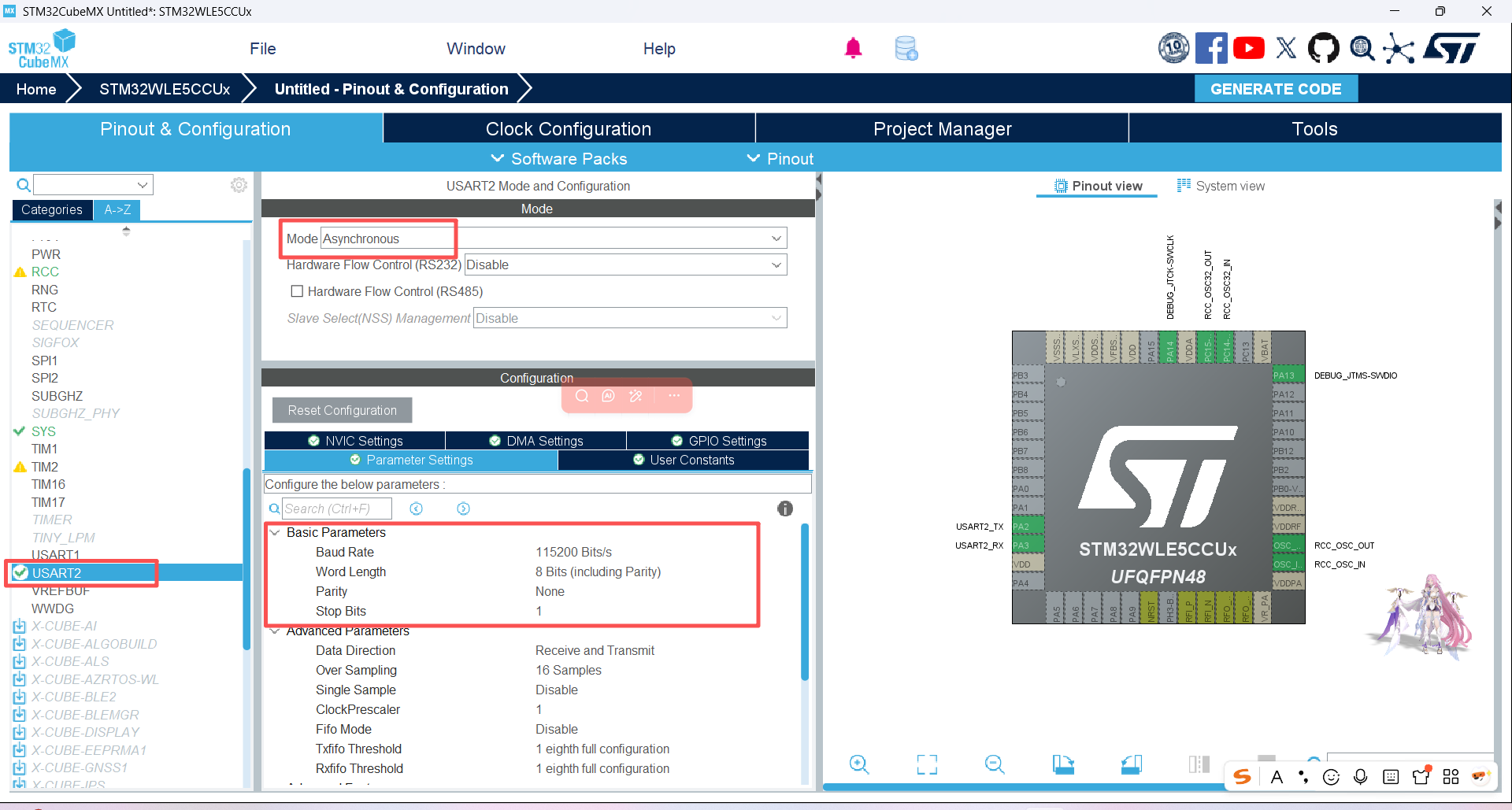Enable the Hardware Flow Control (RS485) checkbox
1512x810 pixels.
click(297, 291)
